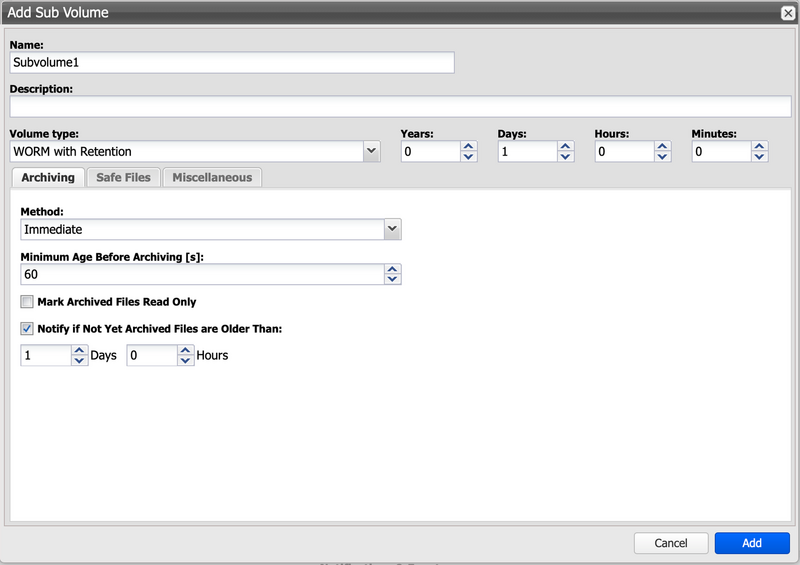
Task: Expand the Method dropdown list
Action: 392,229
